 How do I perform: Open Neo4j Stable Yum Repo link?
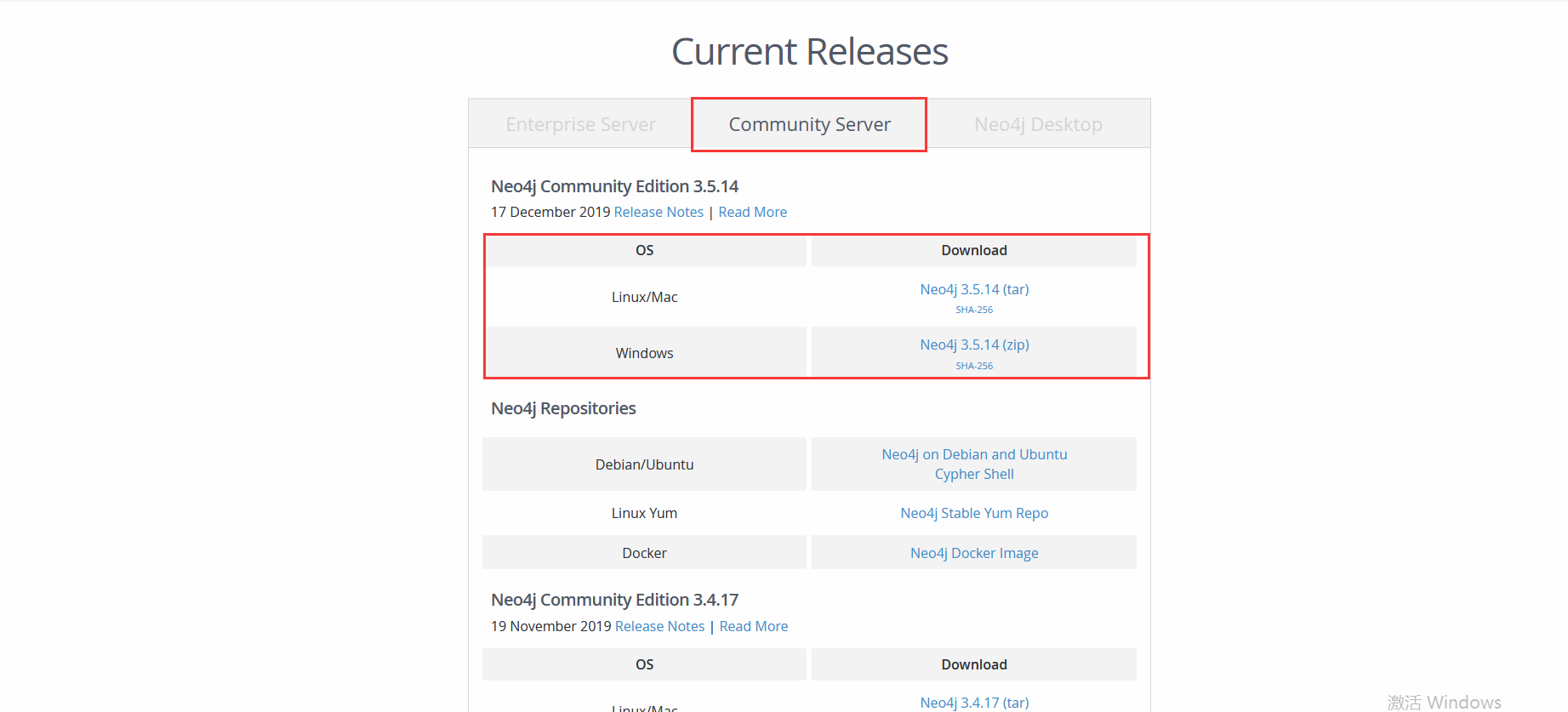coord(974,513)
